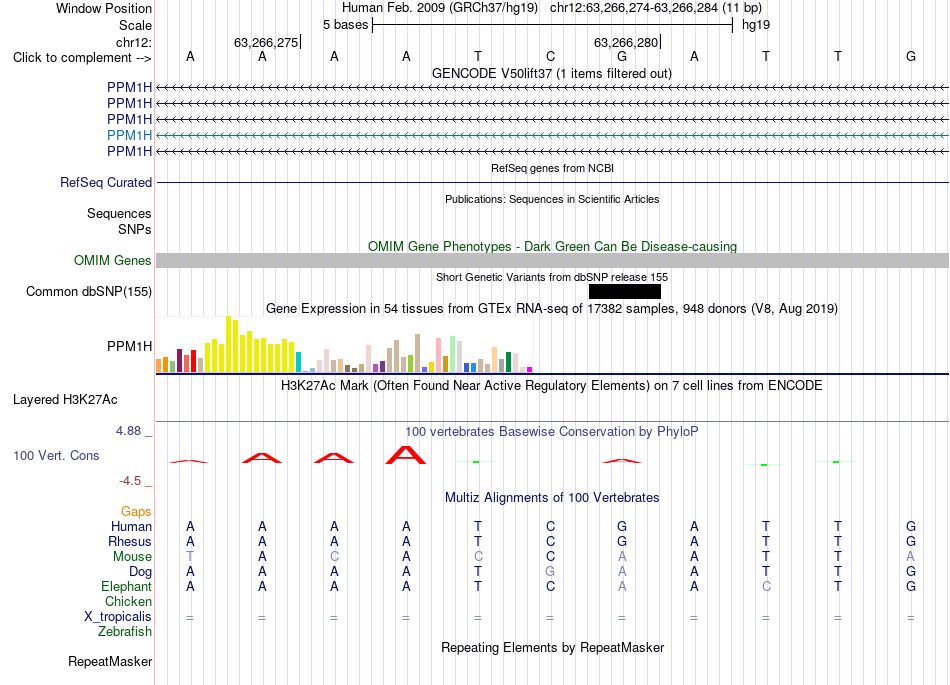
Task: Click the H3K27Ac Mark ENCODE track title
Action: [552, 386]
